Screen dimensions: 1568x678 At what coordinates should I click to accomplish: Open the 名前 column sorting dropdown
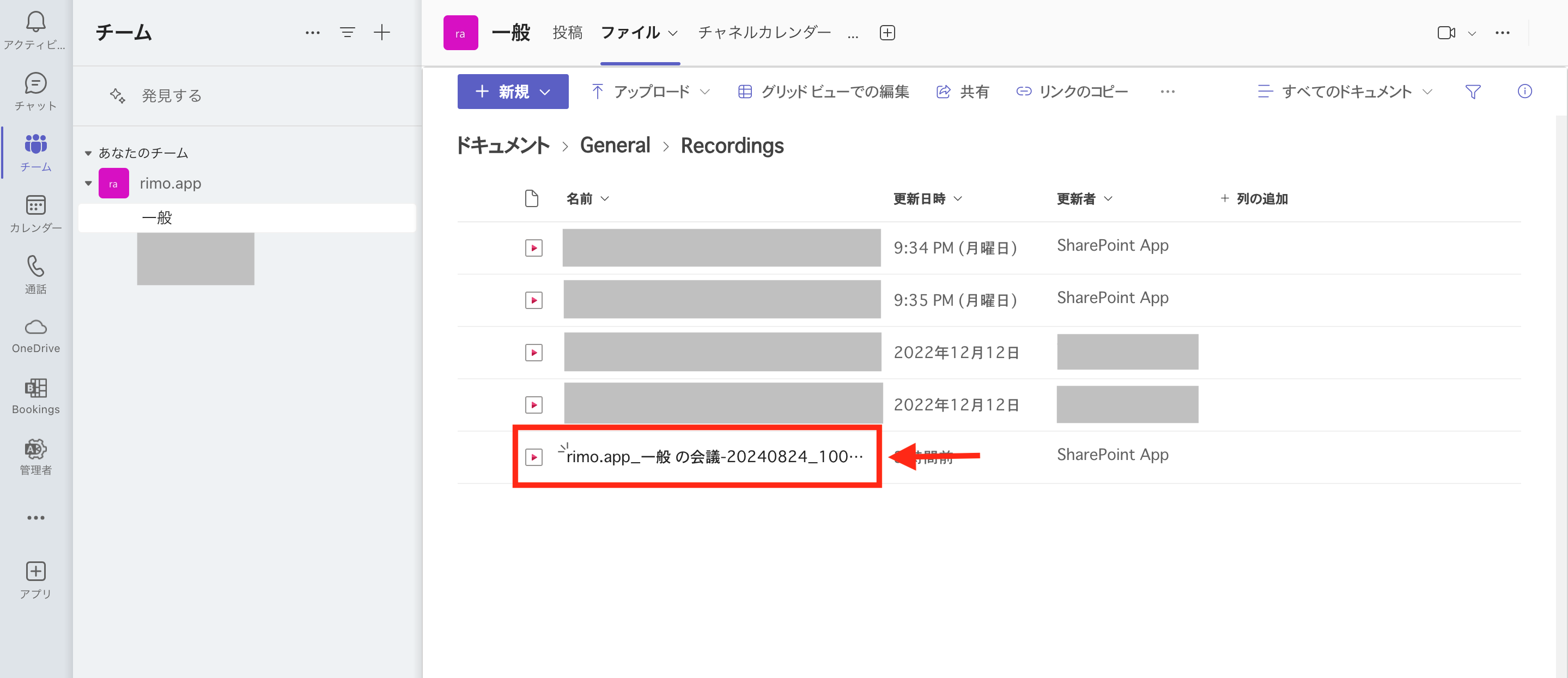(604, 198)
